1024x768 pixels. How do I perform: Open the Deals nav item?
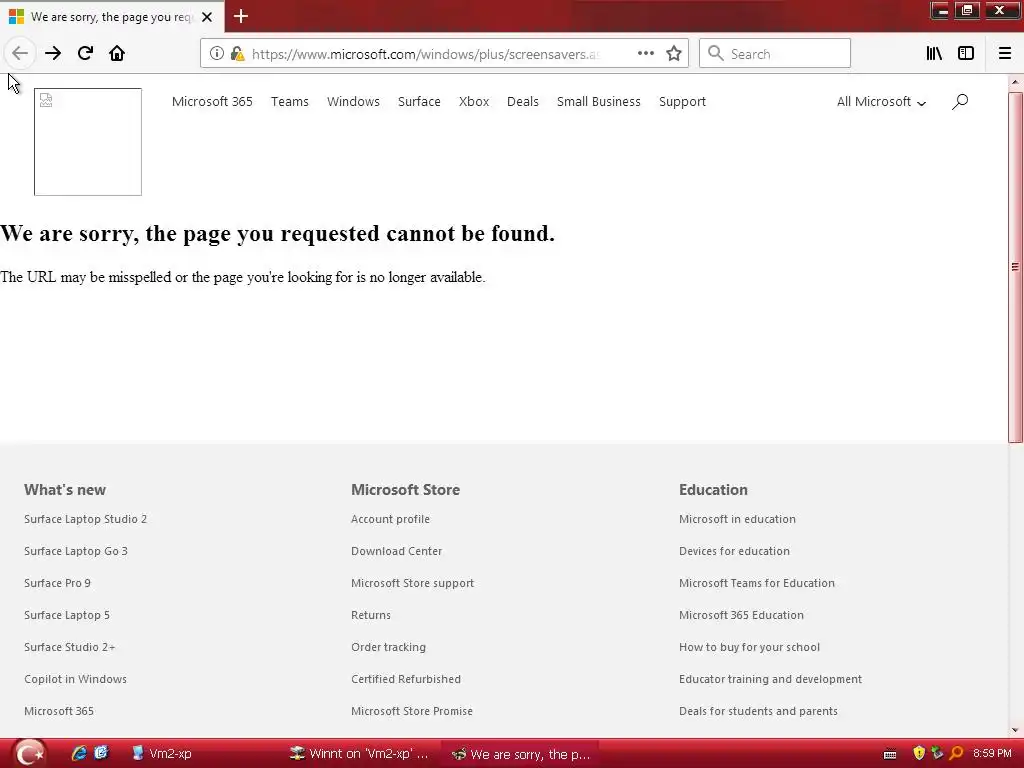coord(522,102)
